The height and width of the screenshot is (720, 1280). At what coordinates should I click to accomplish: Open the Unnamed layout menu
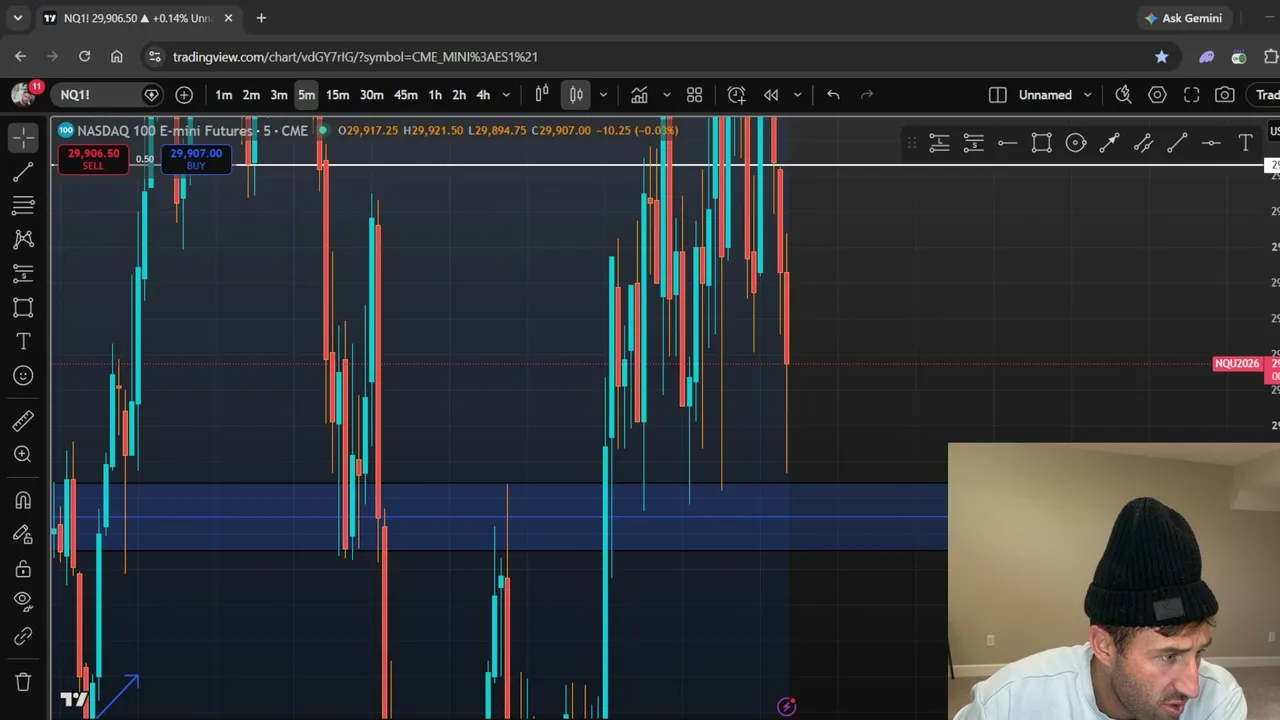tap(1055, 95)
